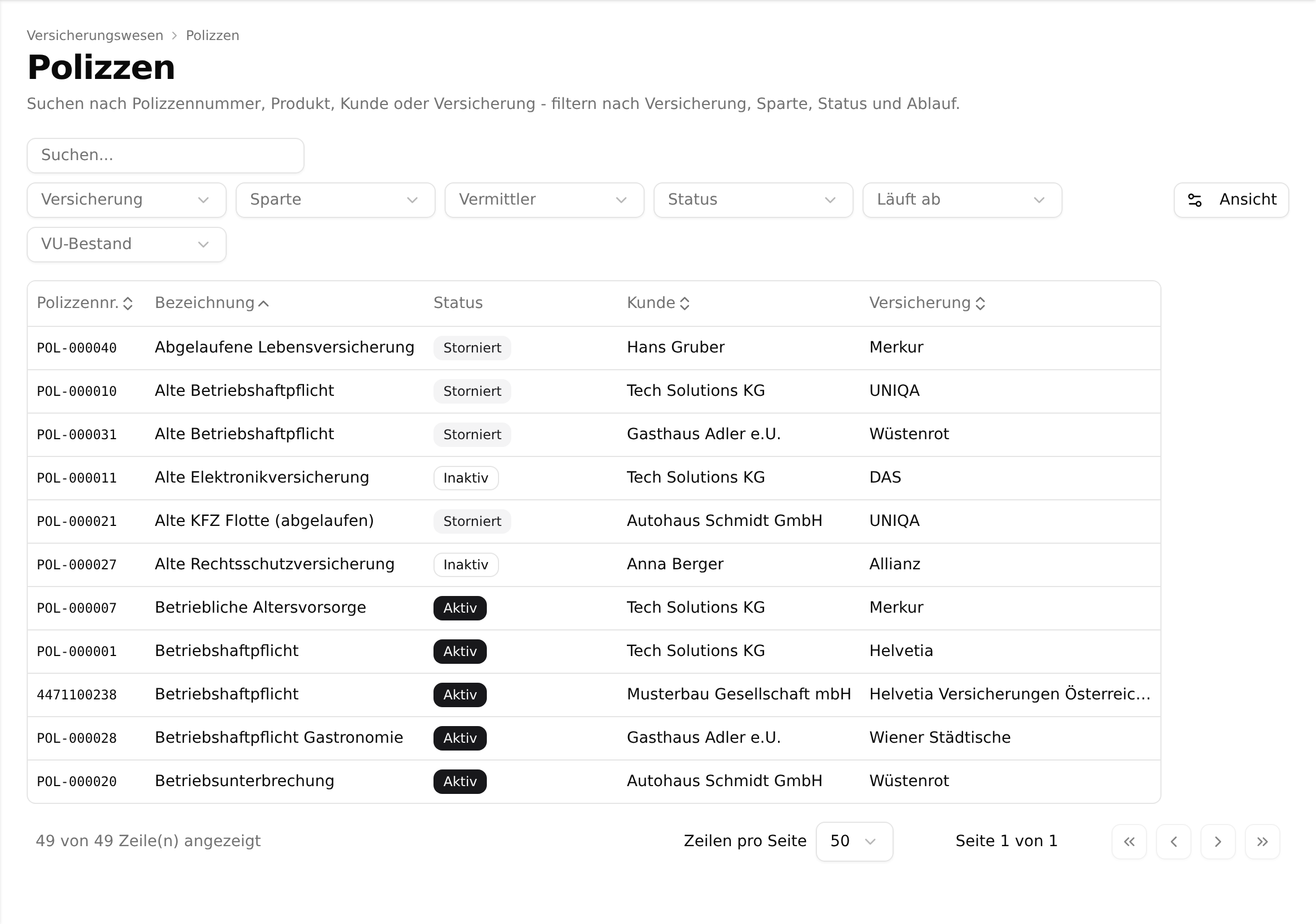Open policy number 4471100238
Screen dimensions: 1316x924
pos(77,695)
